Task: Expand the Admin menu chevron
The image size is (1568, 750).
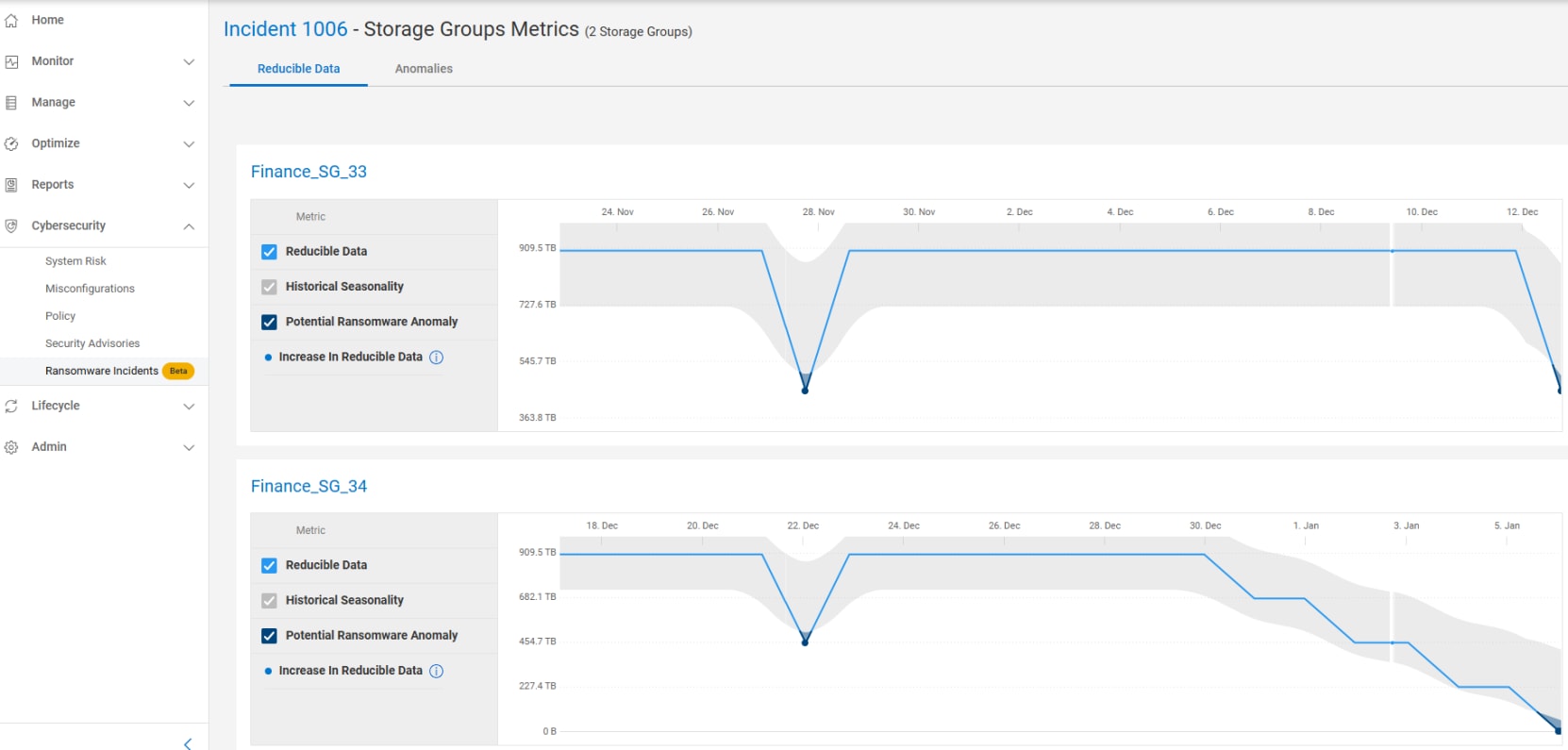Action: pyautogui.click(x=189, y=447)
